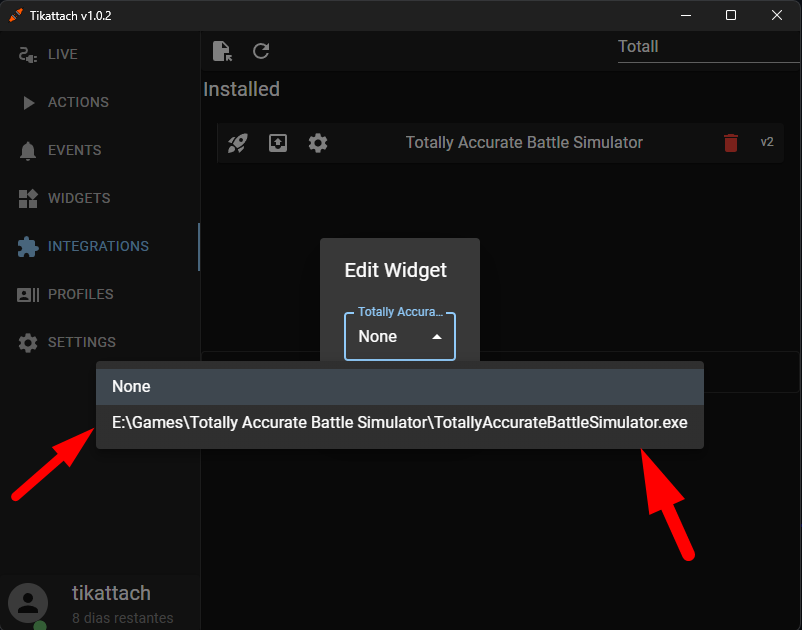
Task: Click the import file icon in toolbar
Action: click(x=222, y=51)
